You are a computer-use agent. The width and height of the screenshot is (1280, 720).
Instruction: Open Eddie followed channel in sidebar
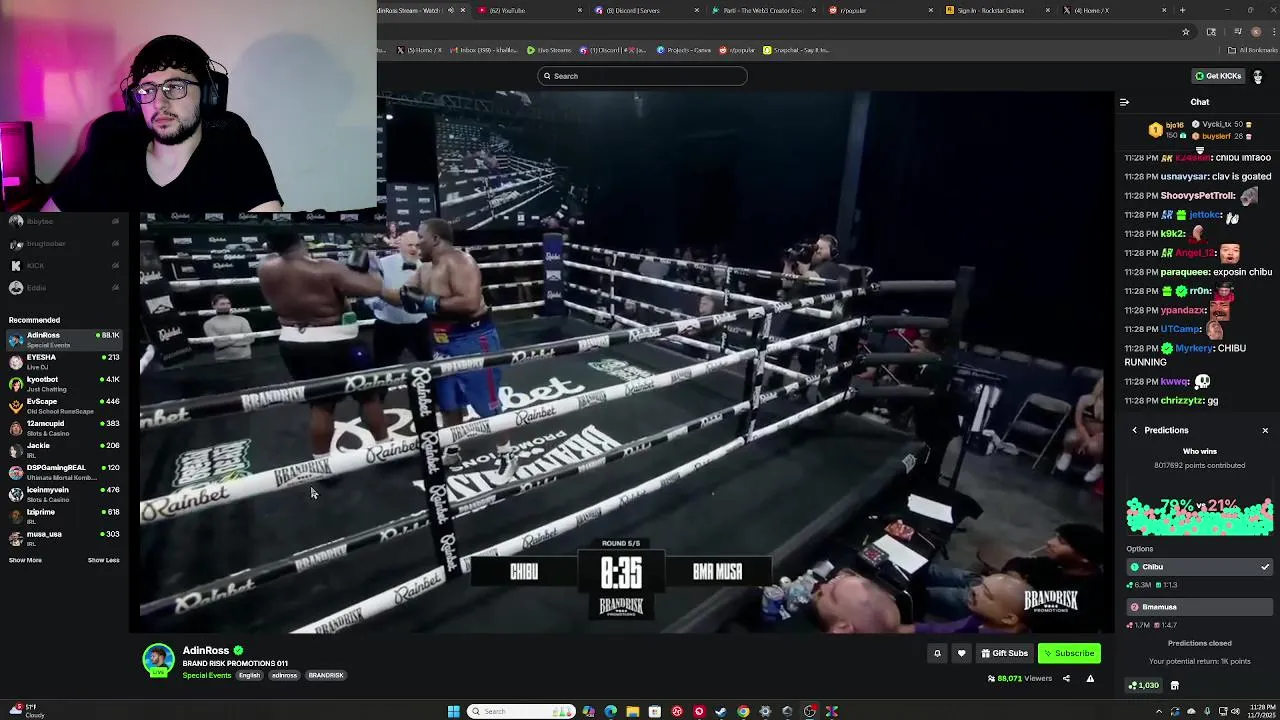coord(64,288)
